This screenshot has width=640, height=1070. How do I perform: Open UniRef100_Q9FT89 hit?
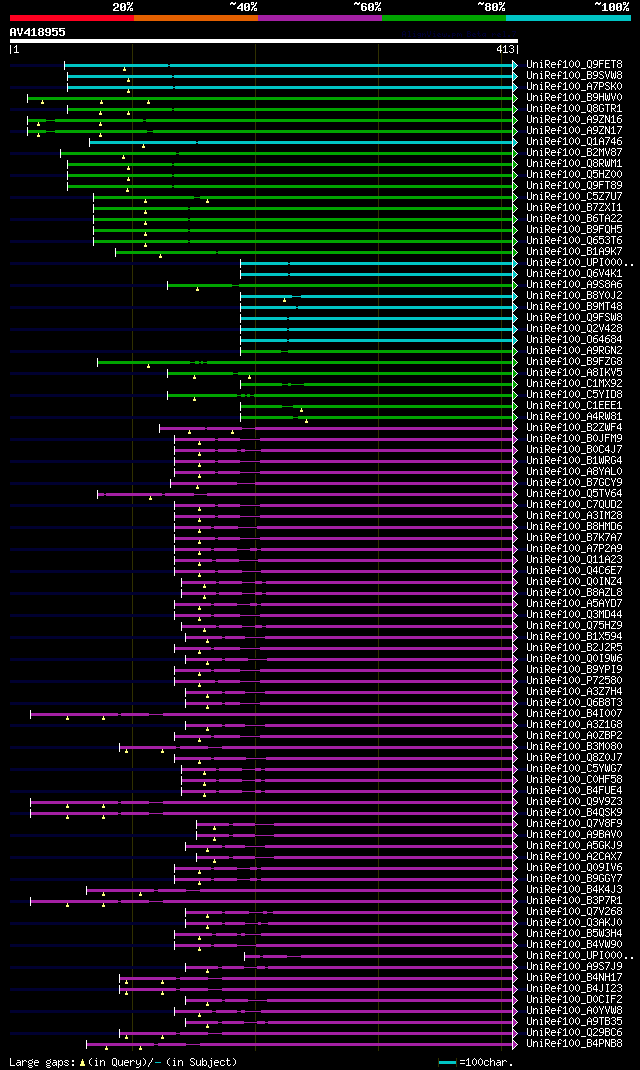(x=574, y=185)
